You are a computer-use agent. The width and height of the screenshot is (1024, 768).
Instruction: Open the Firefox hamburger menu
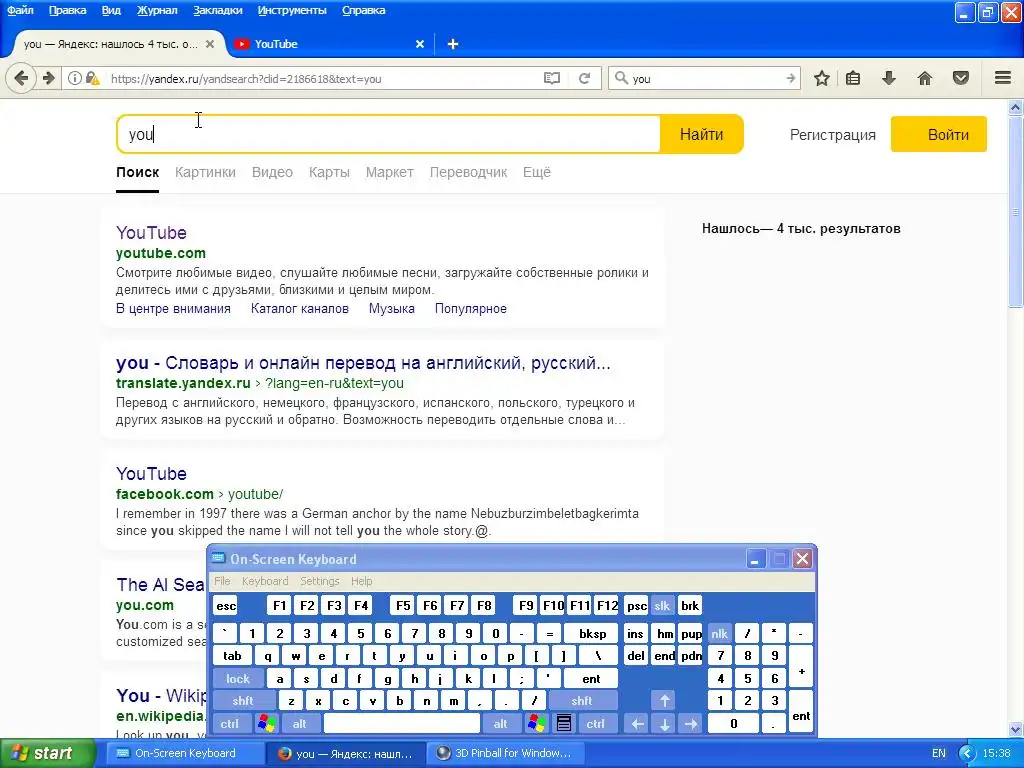[x=1003, y=78]
